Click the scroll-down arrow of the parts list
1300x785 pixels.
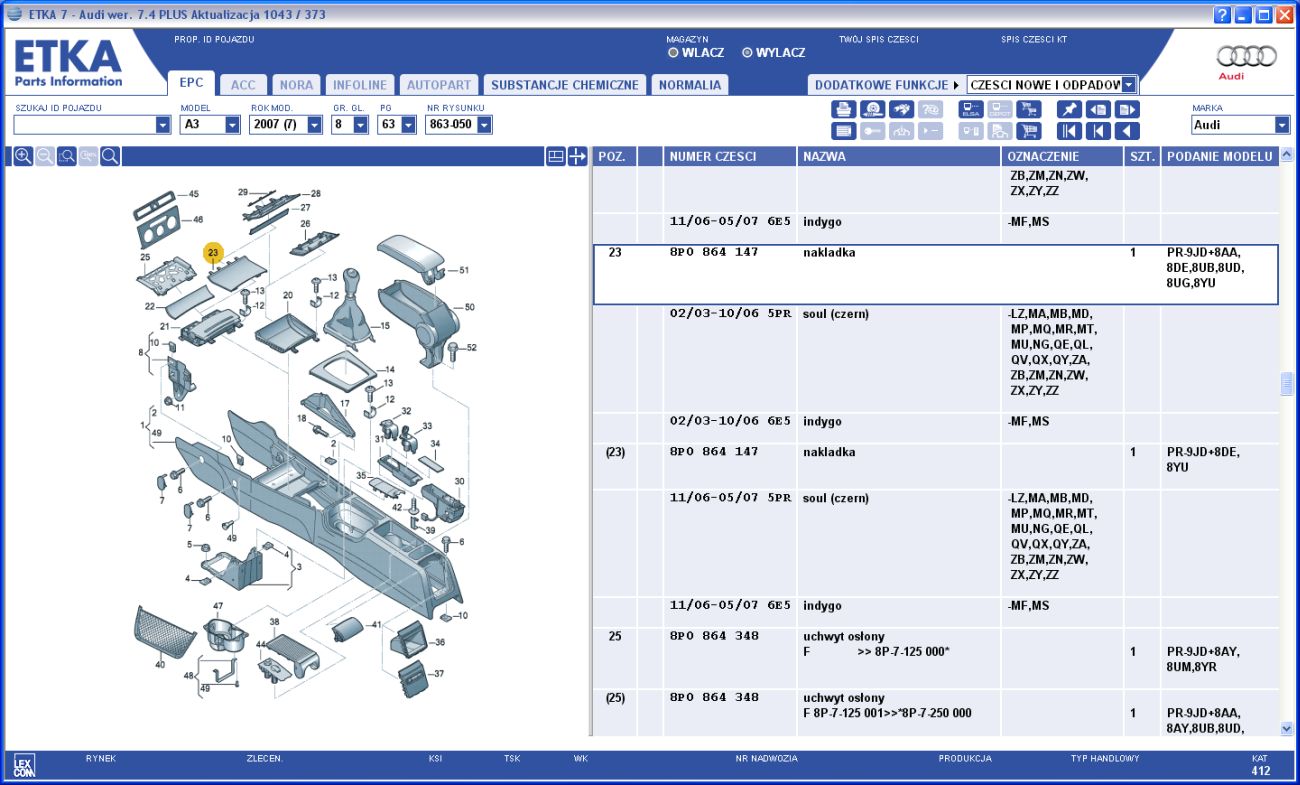[1286, 729]
